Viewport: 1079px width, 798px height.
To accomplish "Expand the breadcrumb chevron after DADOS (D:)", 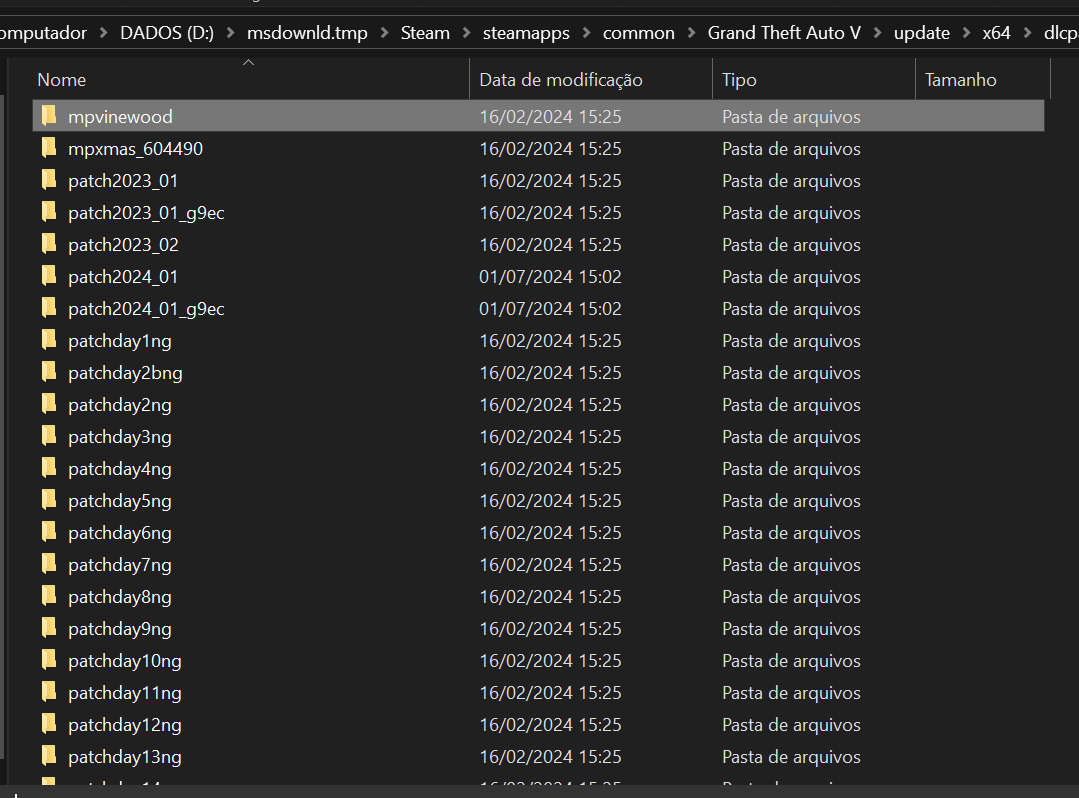I will (230, 33).
